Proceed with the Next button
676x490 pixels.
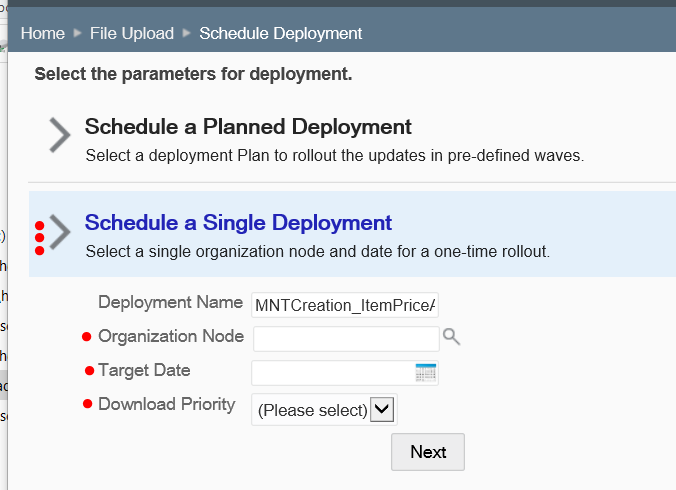(x=428, y=452)
